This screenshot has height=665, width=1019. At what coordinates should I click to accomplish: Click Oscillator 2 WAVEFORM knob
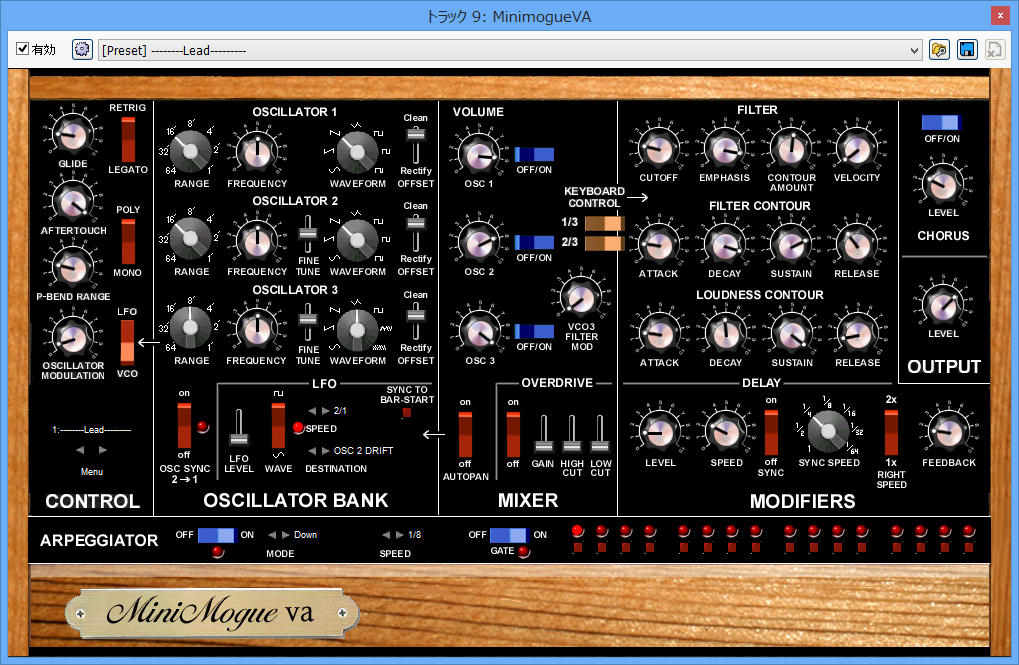[x=357, y=240]
